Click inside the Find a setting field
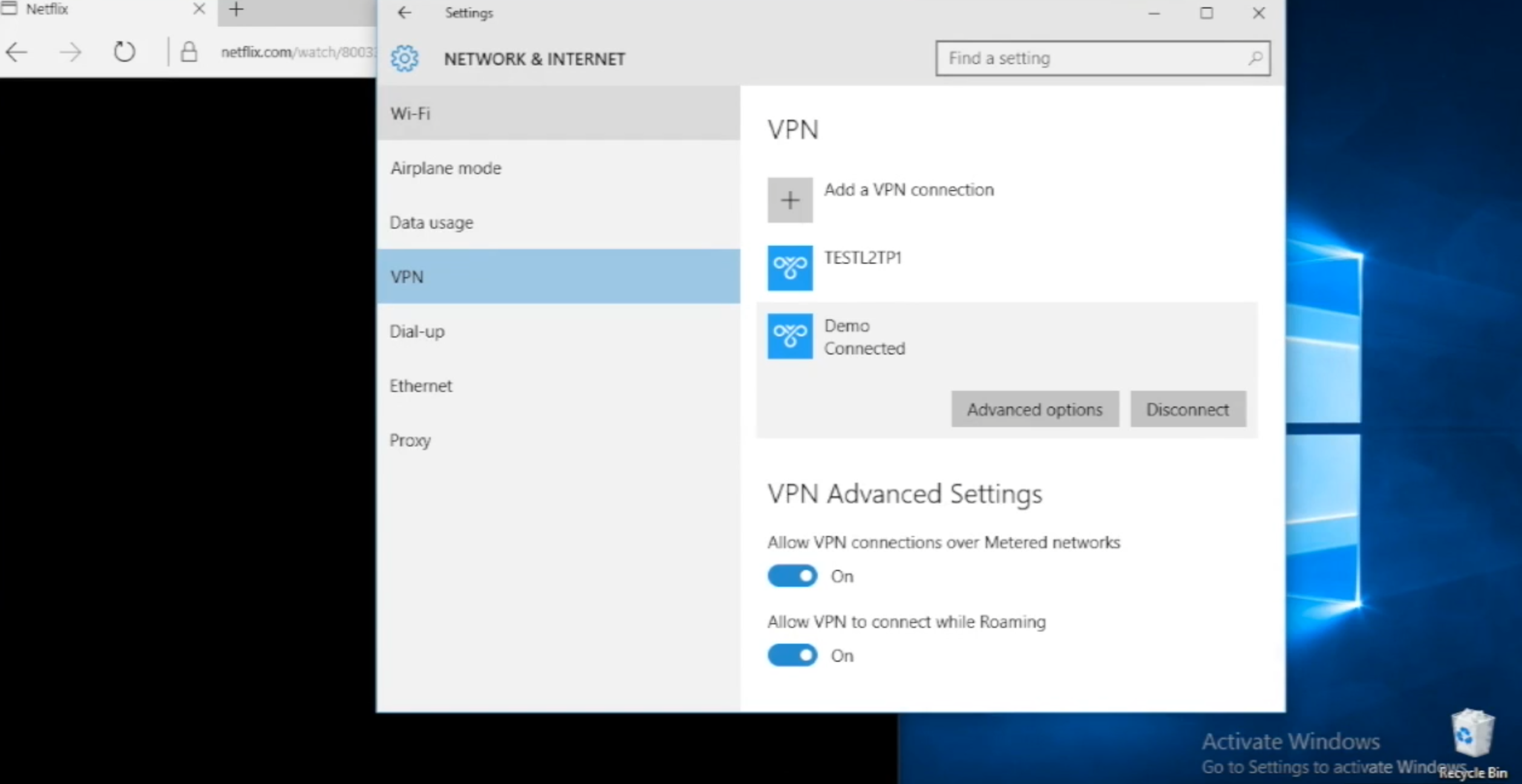This screenshot has width=1522, height=784. (x=1089, y=58)
